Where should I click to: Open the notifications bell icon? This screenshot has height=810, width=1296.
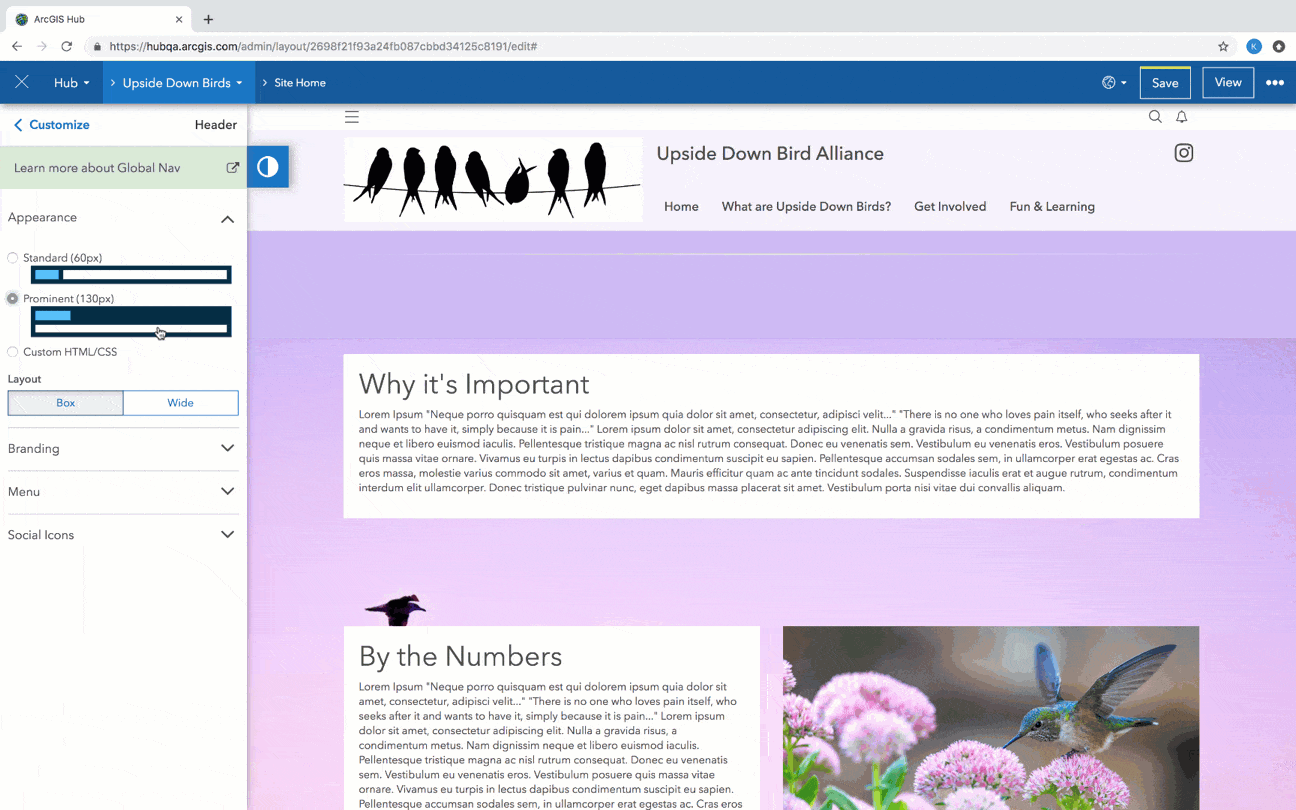click(x=1181, y=117)
